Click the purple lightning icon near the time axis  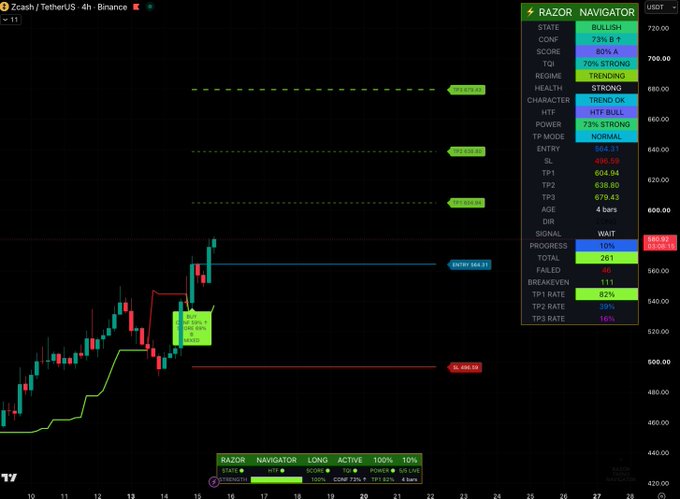click(213, 482)
